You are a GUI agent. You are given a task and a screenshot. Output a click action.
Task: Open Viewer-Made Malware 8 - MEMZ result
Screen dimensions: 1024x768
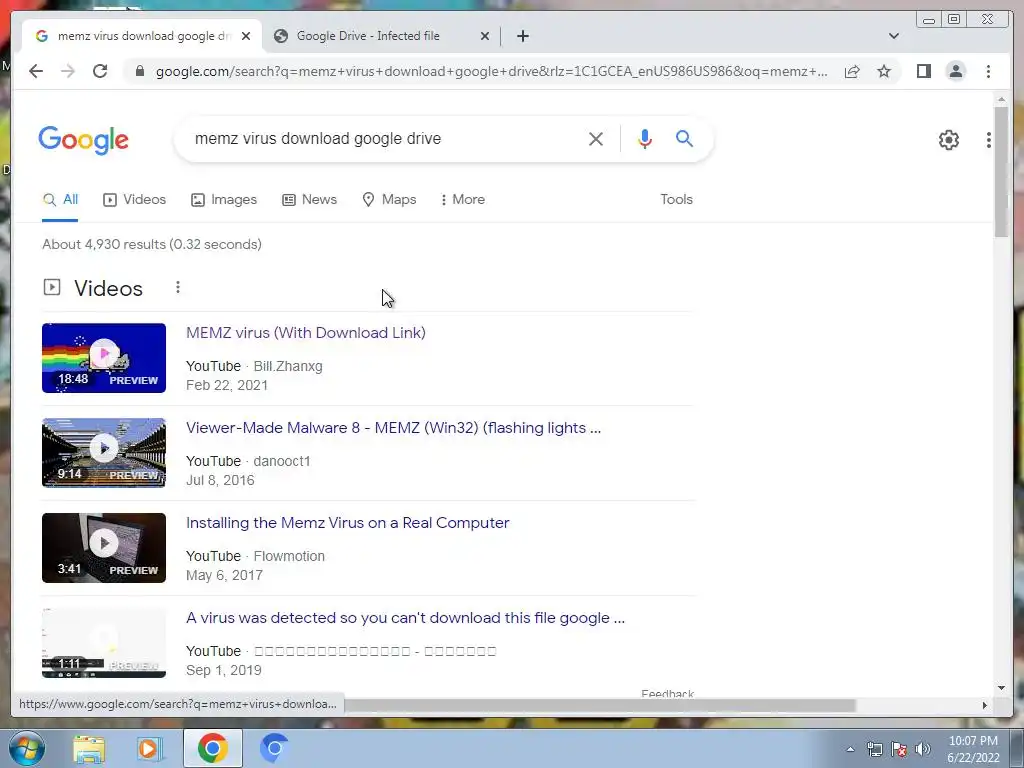tap(393, 428)
